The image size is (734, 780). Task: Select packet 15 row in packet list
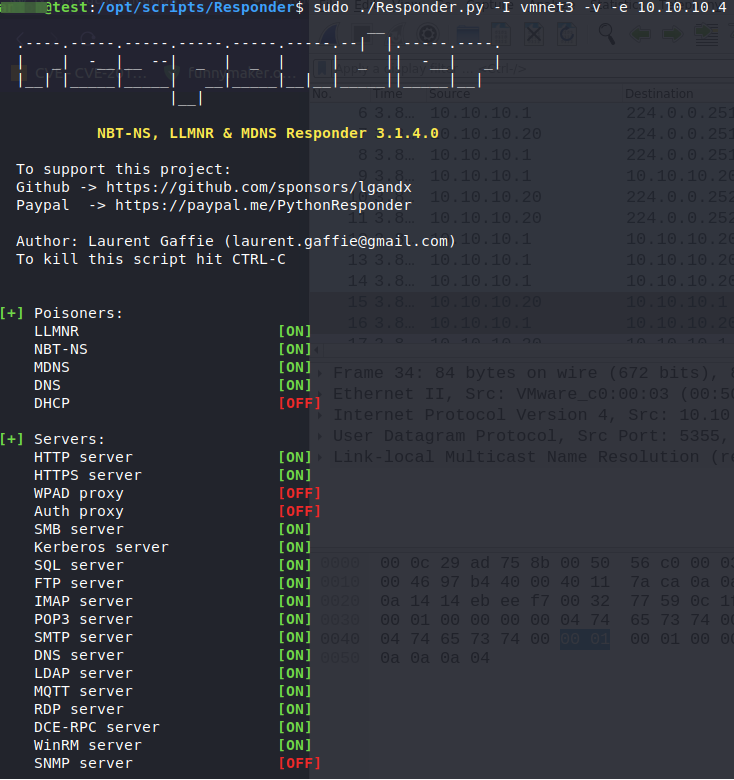tap(520, 302)
